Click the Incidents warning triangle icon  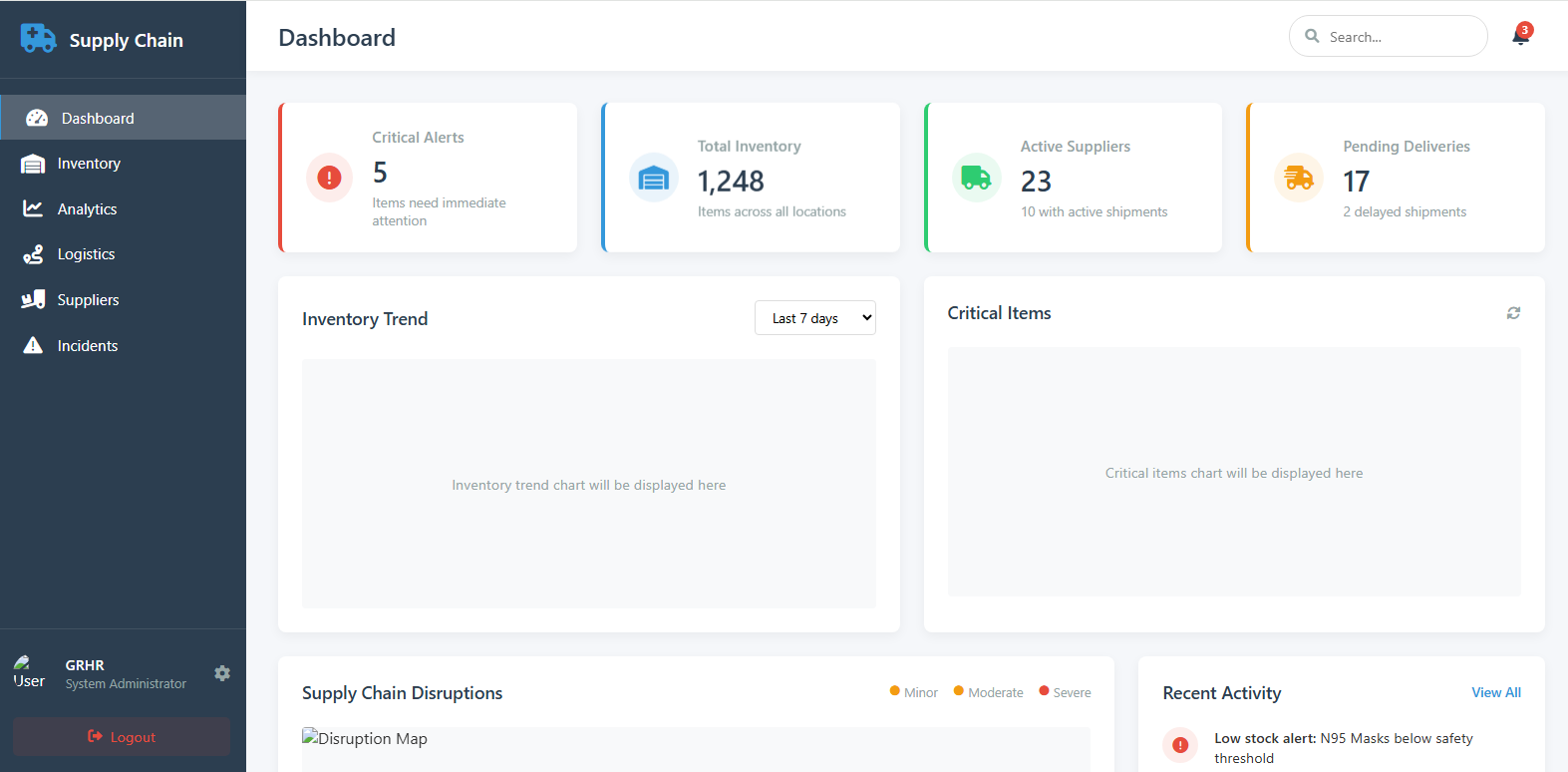point(33,345)
